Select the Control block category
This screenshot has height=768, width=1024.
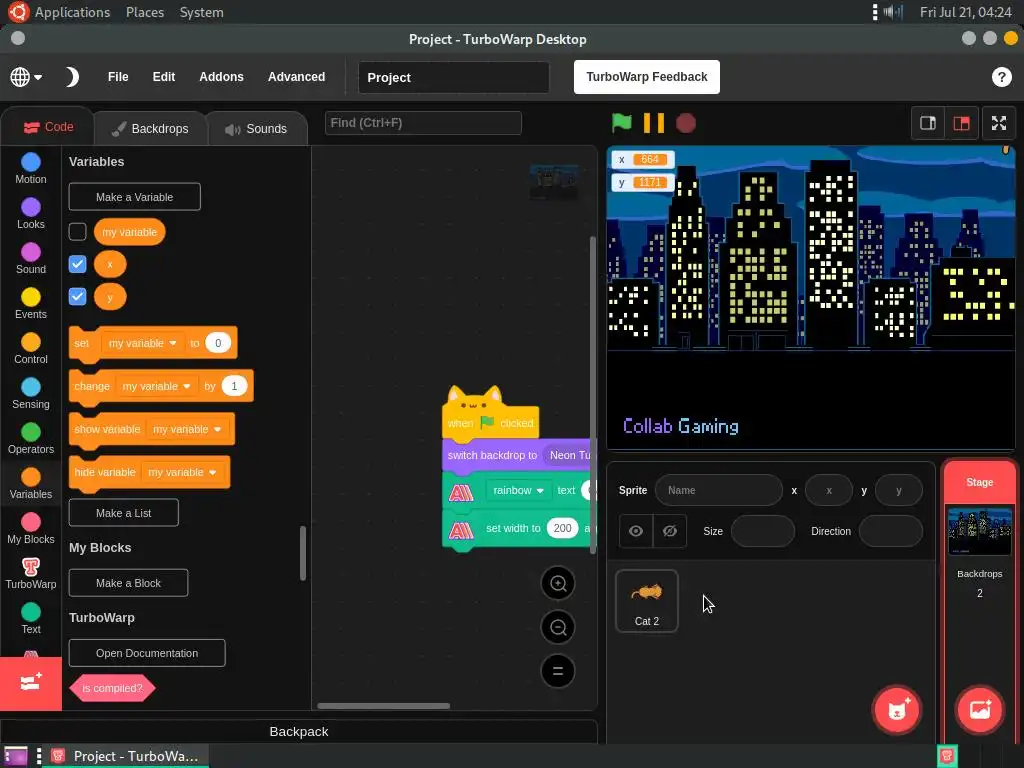[31, 349]
